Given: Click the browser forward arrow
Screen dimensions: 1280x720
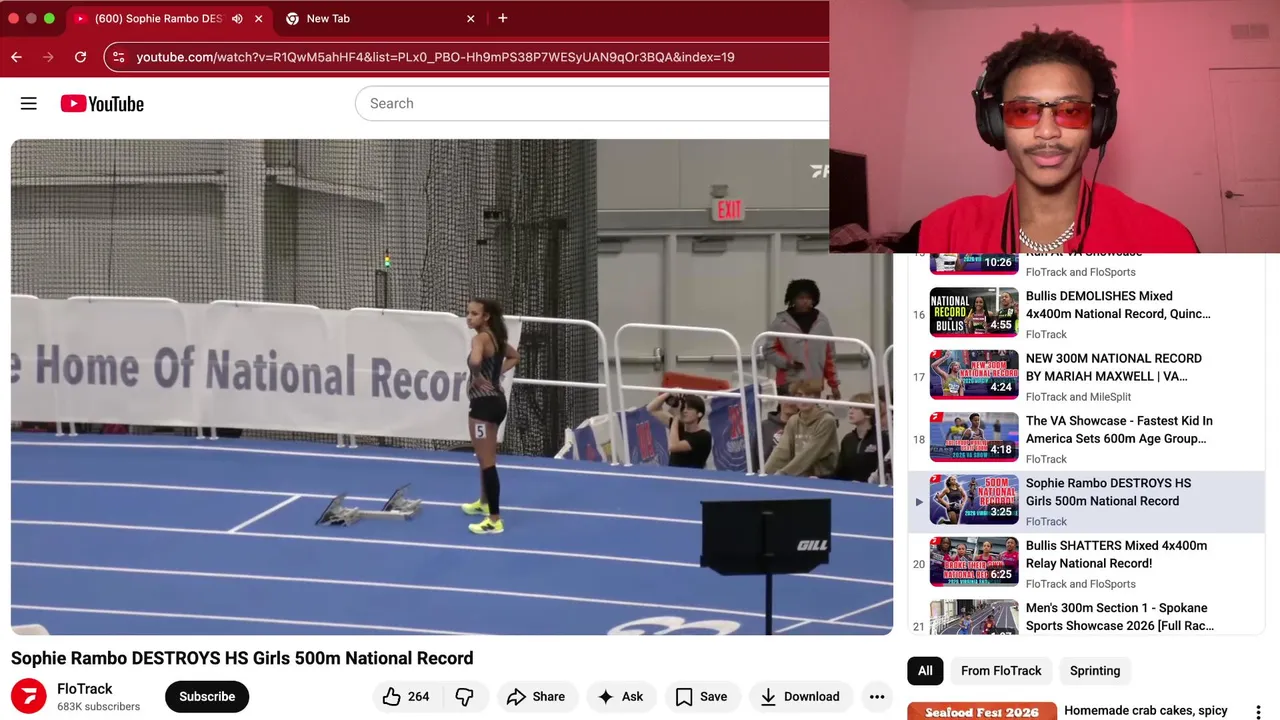Looking at the screenshot, I should (48, 57).
